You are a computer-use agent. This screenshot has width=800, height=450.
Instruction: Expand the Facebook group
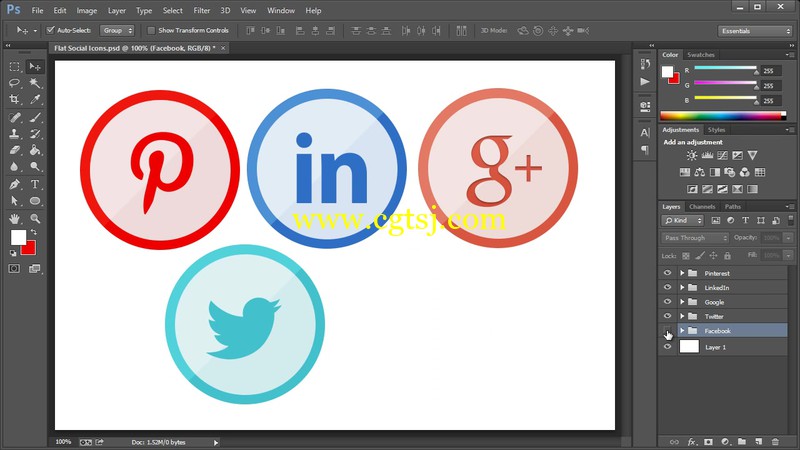[x=682, y=331]
